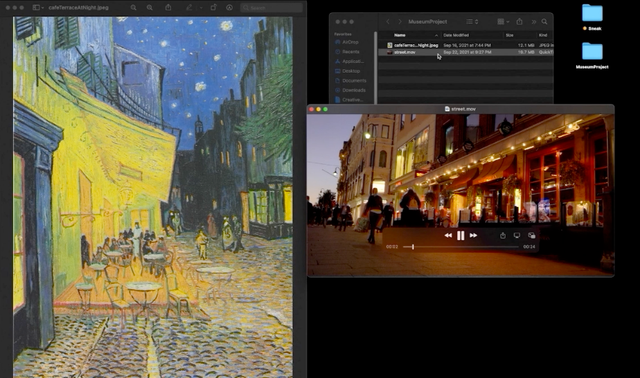Rotate the image in Preview toolbar
Image resolution: width=640 pixels, height=378 pixels.
[x=213, y=7]
